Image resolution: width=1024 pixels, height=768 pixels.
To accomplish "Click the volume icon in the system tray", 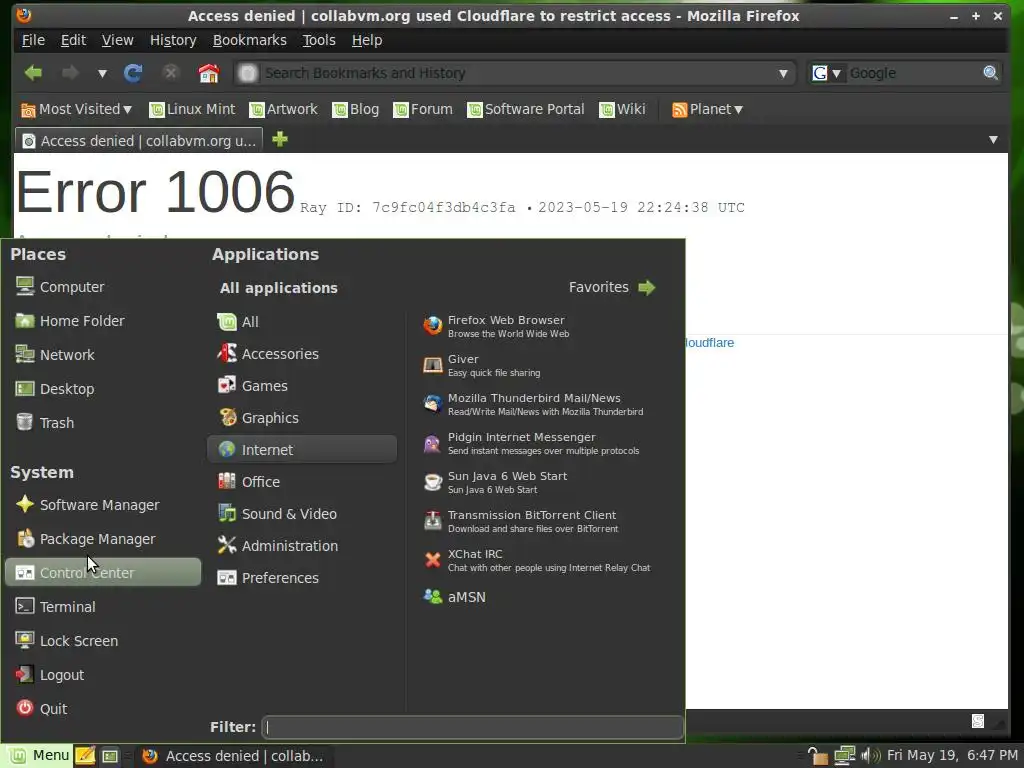I will [x=871, y=756].
